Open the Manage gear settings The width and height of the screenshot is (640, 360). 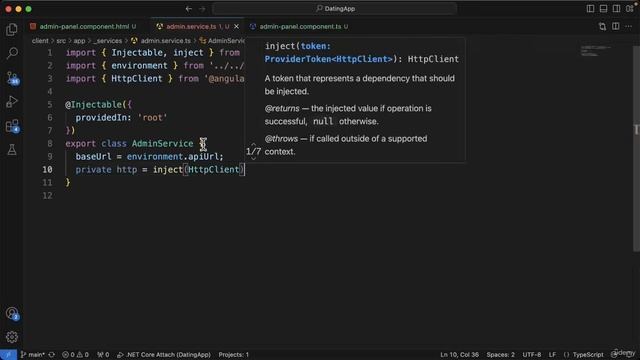click(12, 337)
